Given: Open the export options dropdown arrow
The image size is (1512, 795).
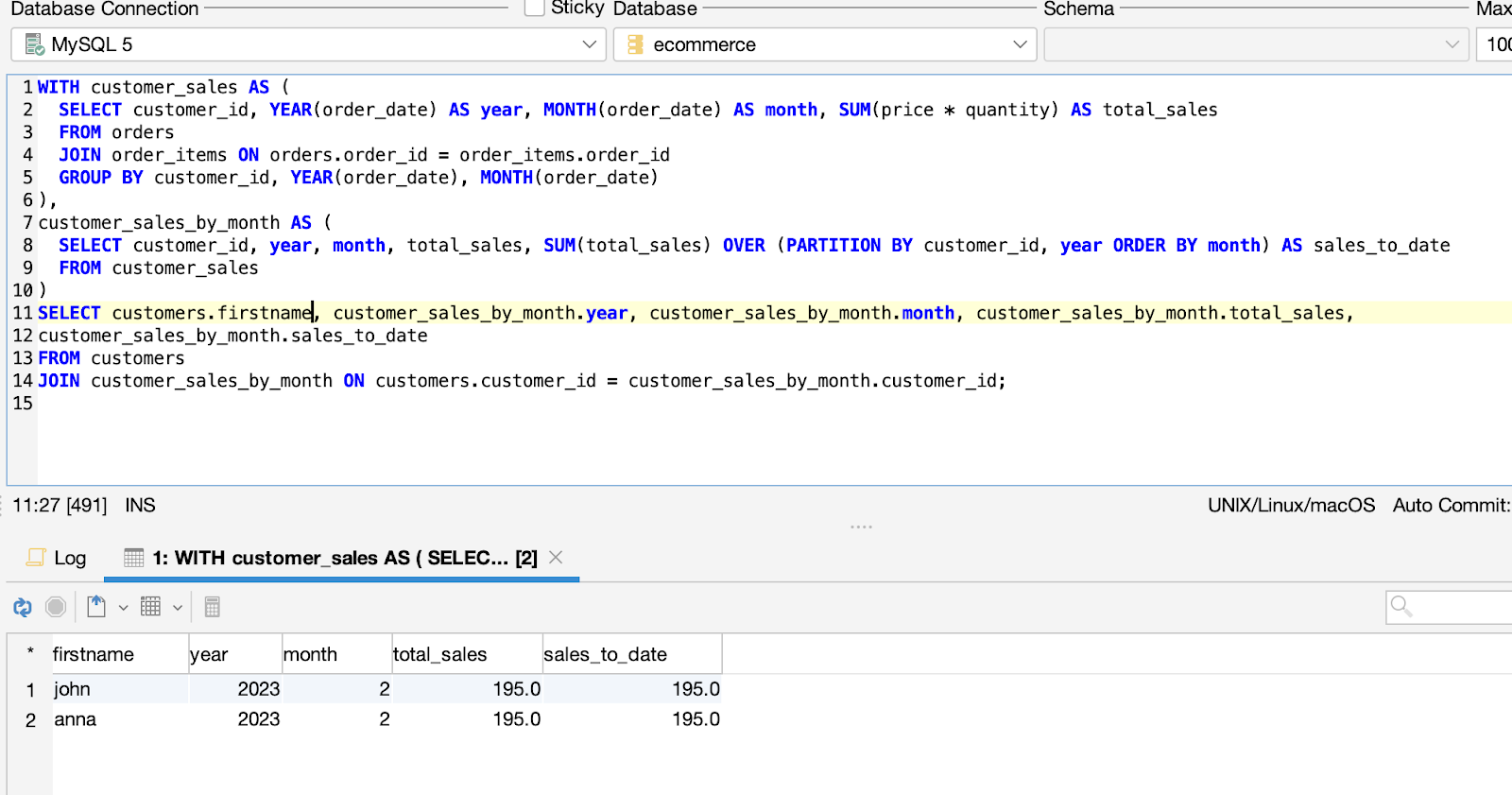Looking at the screenshot, I should click(123, 608).
